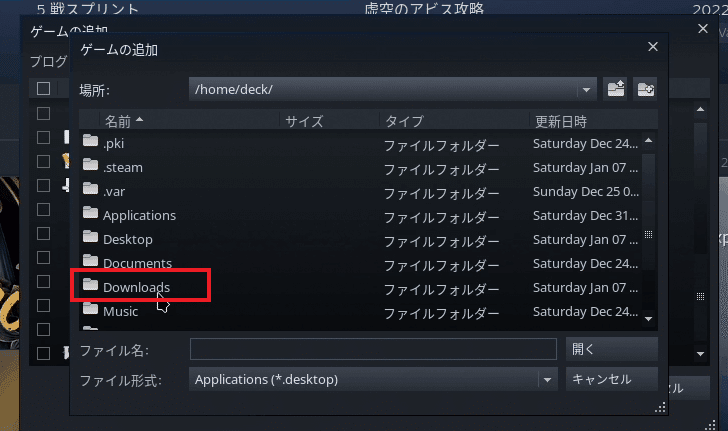Select the Desktop folder name
This screenshot has height=431, width=728.
(x=128, y=240)
